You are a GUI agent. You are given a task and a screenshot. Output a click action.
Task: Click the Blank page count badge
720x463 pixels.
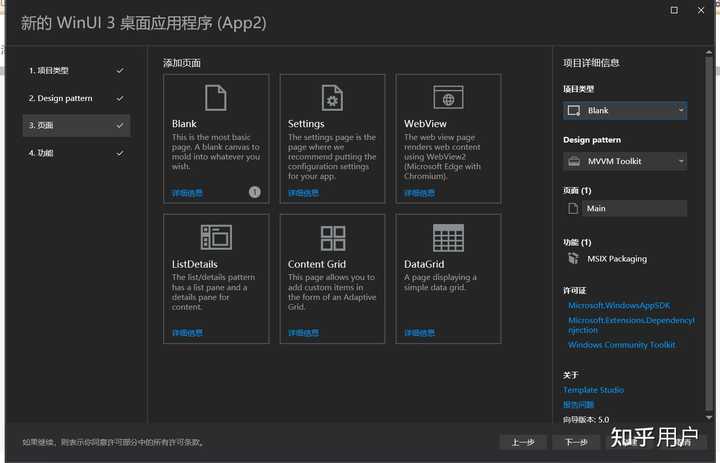pos(254,192)
